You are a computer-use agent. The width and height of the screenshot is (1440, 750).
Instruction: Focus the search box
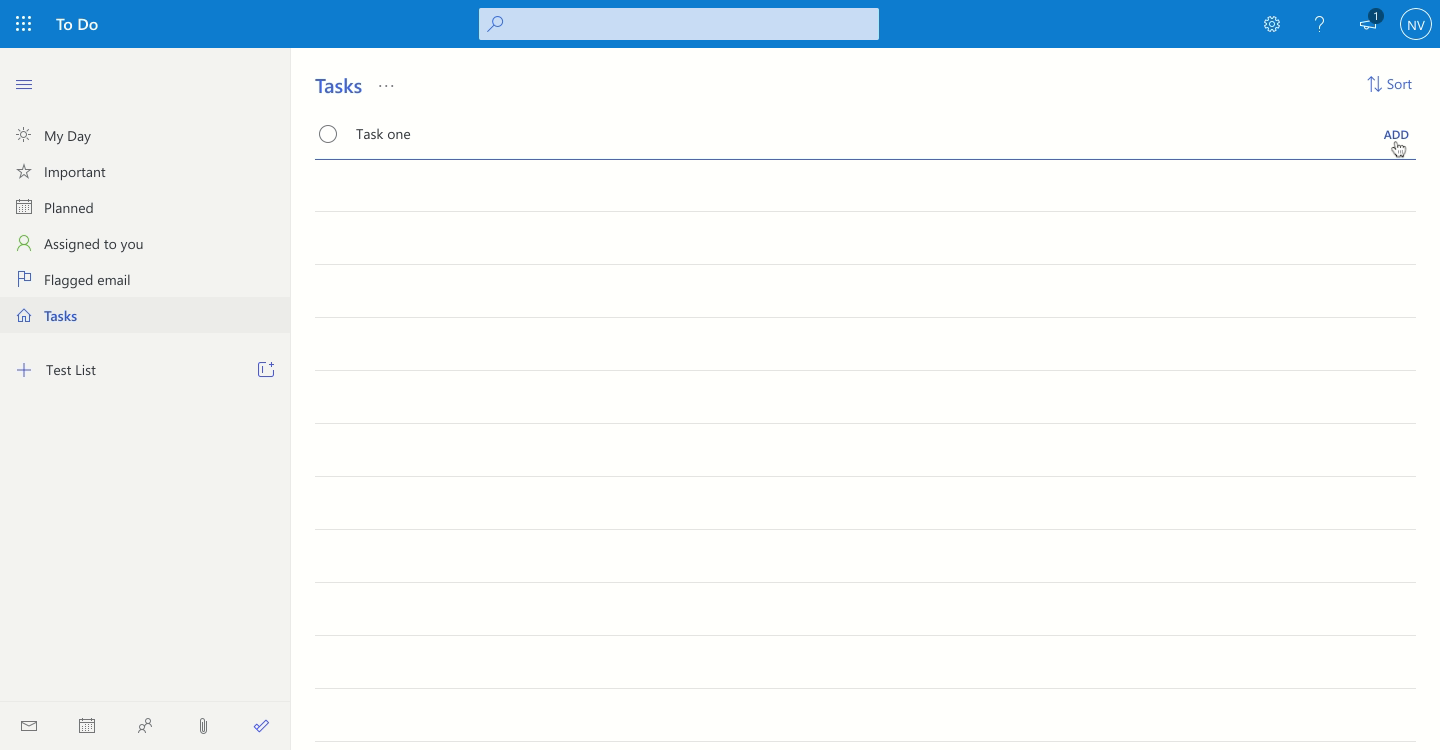click(x=679, y=24)
